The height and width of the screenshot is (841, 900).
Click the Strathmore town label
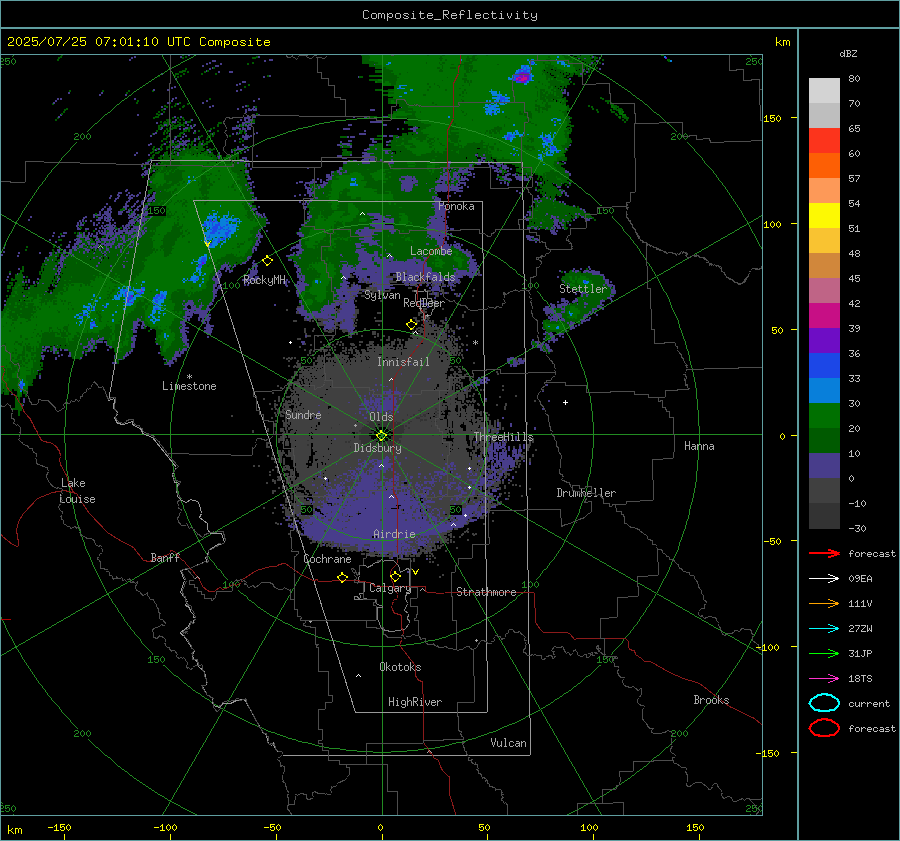[486, 592]
